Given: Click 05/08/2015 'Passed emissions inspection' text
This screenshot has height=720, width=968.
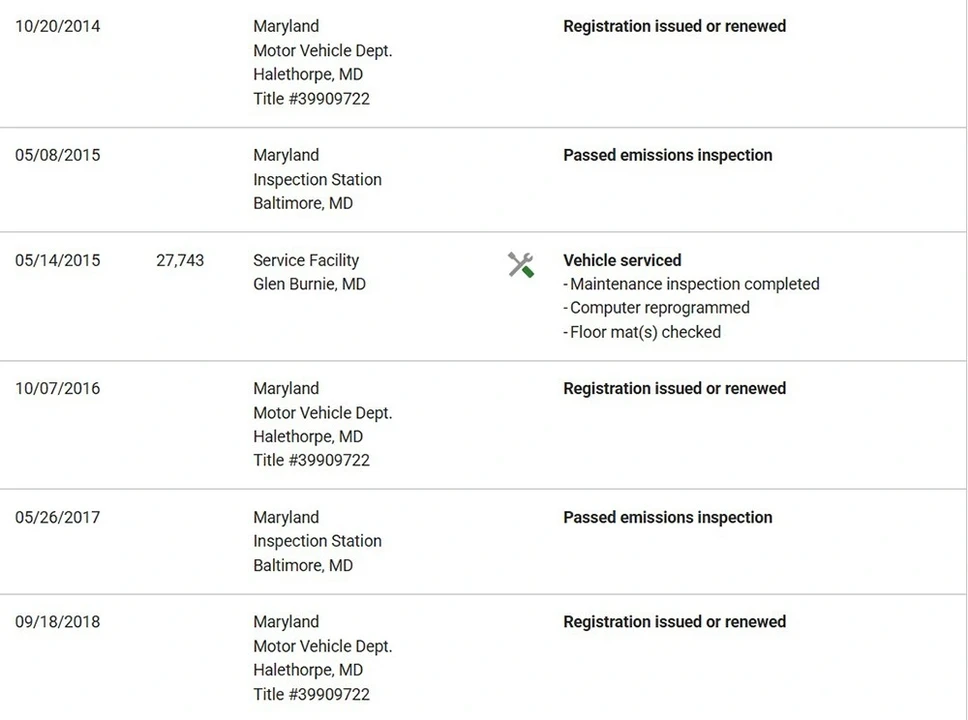Looking at the screenshot, I should pos(668,155).
